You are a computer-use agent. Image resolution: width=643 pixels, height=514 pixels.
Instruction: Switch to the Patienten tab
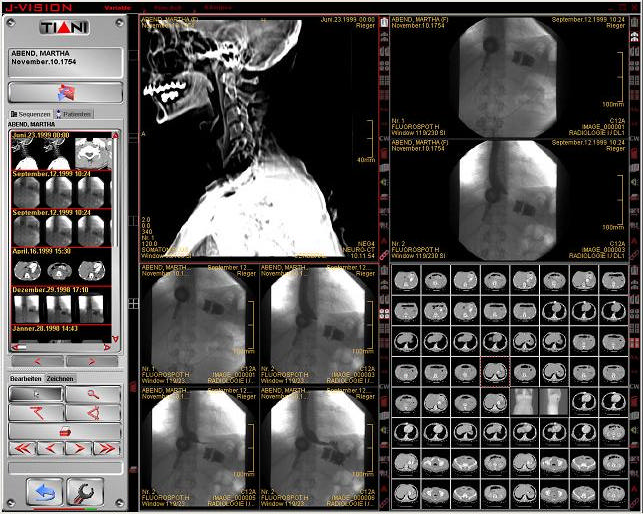click(x=76, y=114)
